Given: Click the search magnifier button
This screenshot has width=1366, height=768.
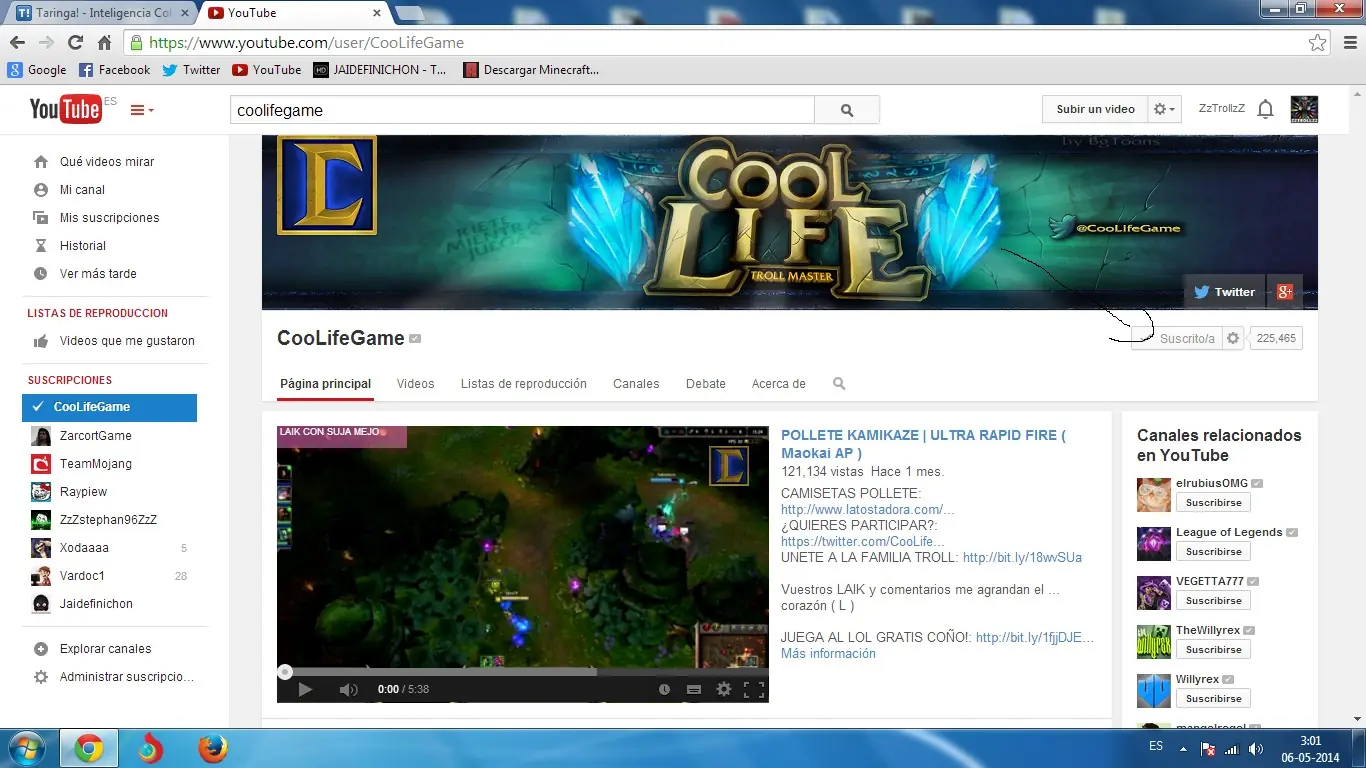Looking at the screenshot, I should point(847,110).
